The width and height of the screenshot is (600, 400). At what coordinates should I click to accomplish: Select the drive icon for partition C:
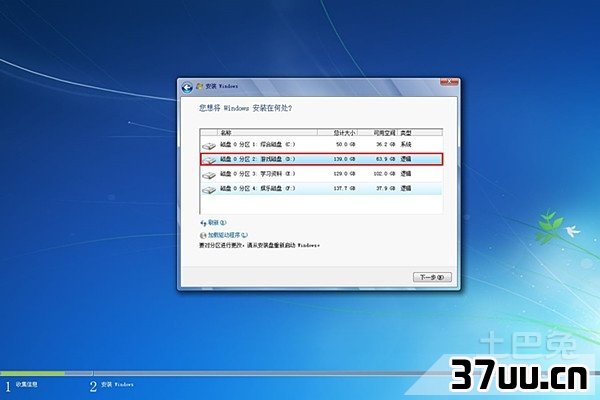pos(209,145)
